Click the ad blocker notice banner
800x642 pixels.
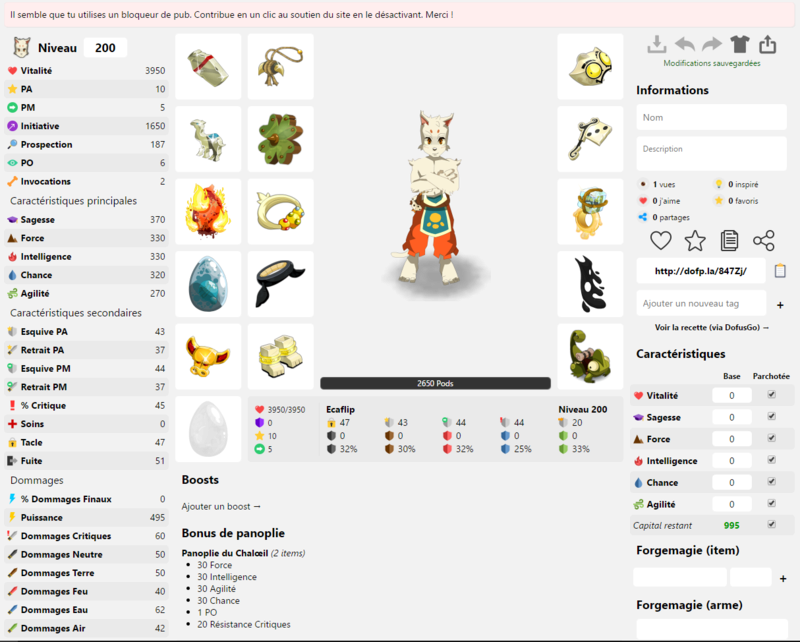pyautogui.click(x=400, y=15)
